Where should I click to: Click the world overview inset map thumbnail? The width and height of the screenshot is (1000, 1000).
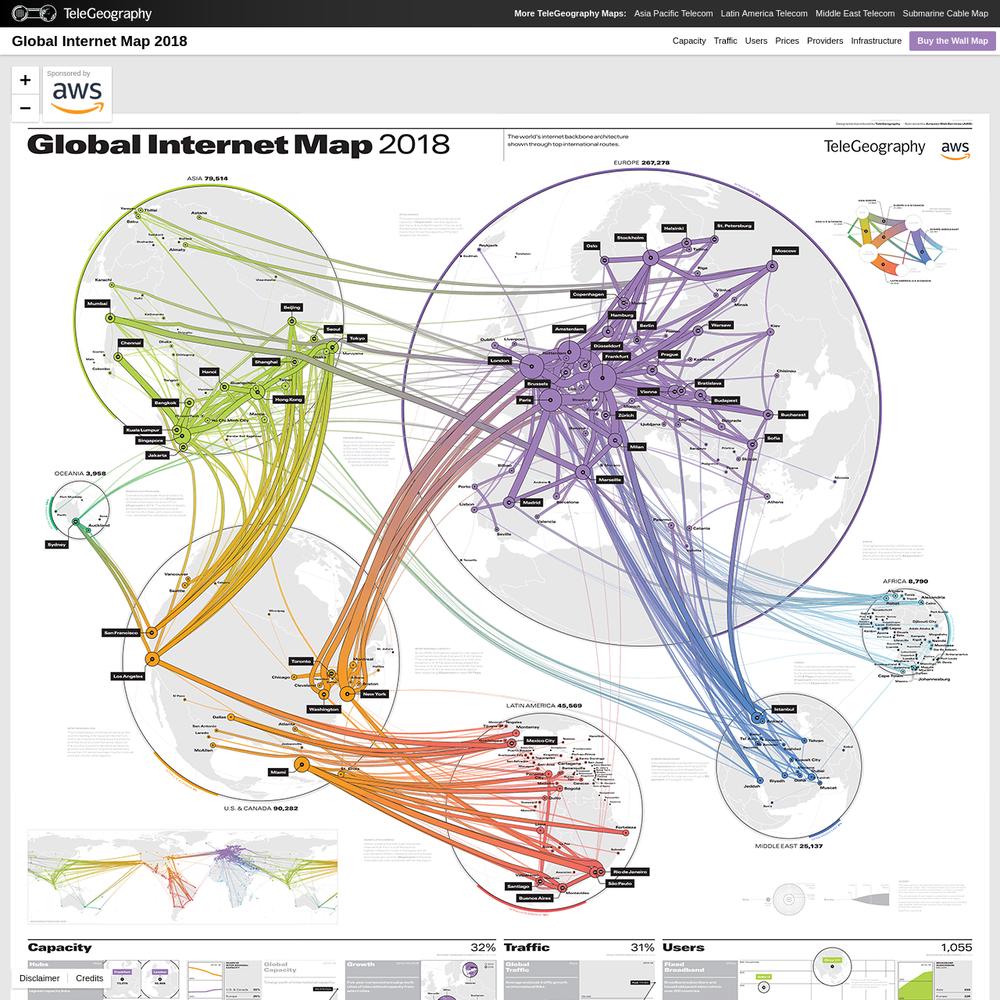pyautogui.click(x=182, y=877)
